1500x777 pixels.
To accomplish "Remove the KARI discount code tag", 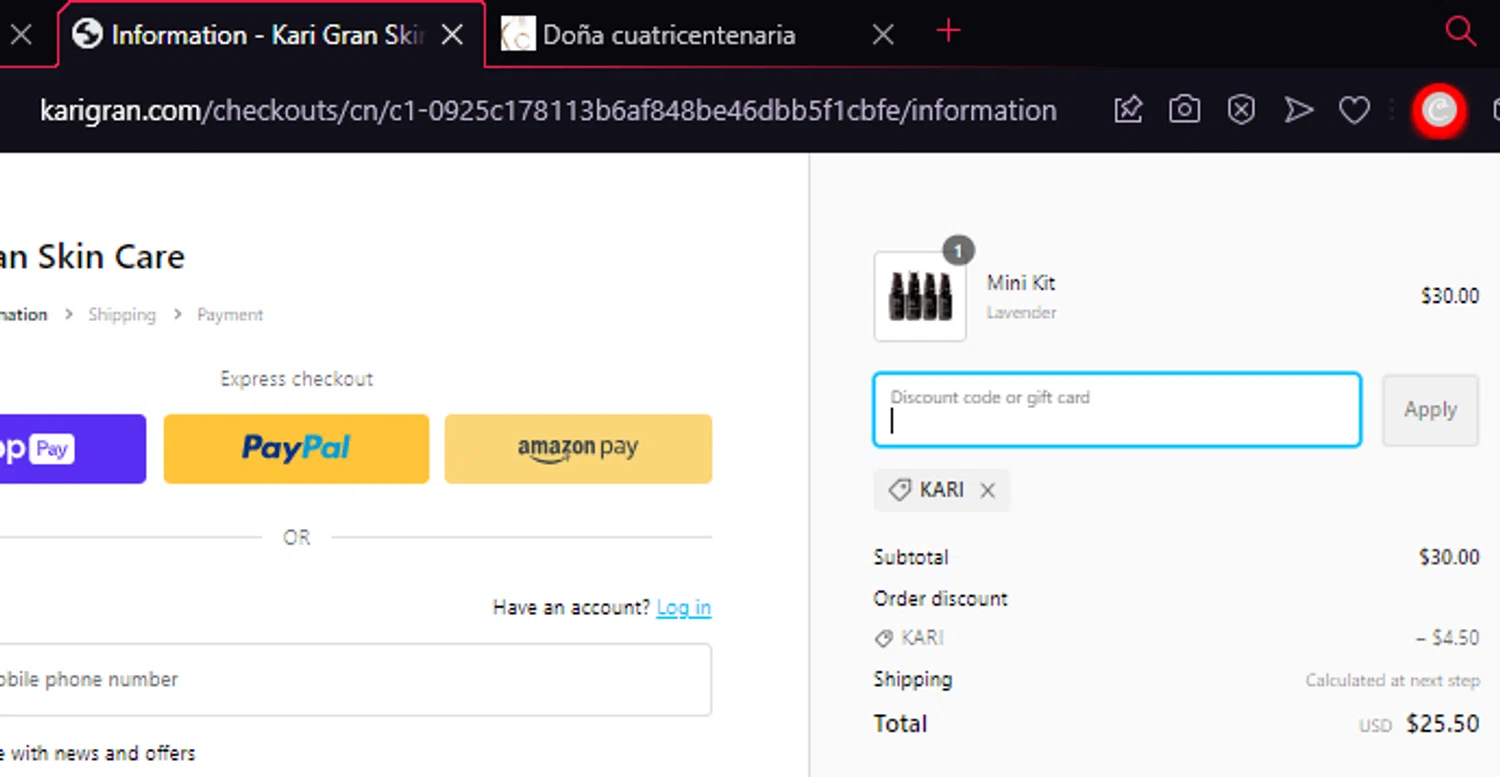I will (987, 490).
